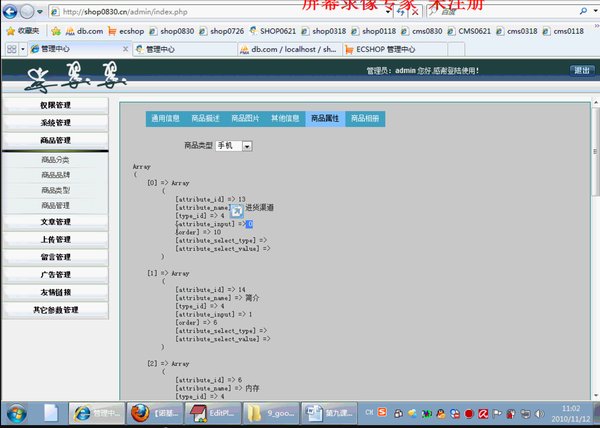Open the CMS0621 bookmark
This screenshot has width=600, height=428.
(x=469, y=31)
